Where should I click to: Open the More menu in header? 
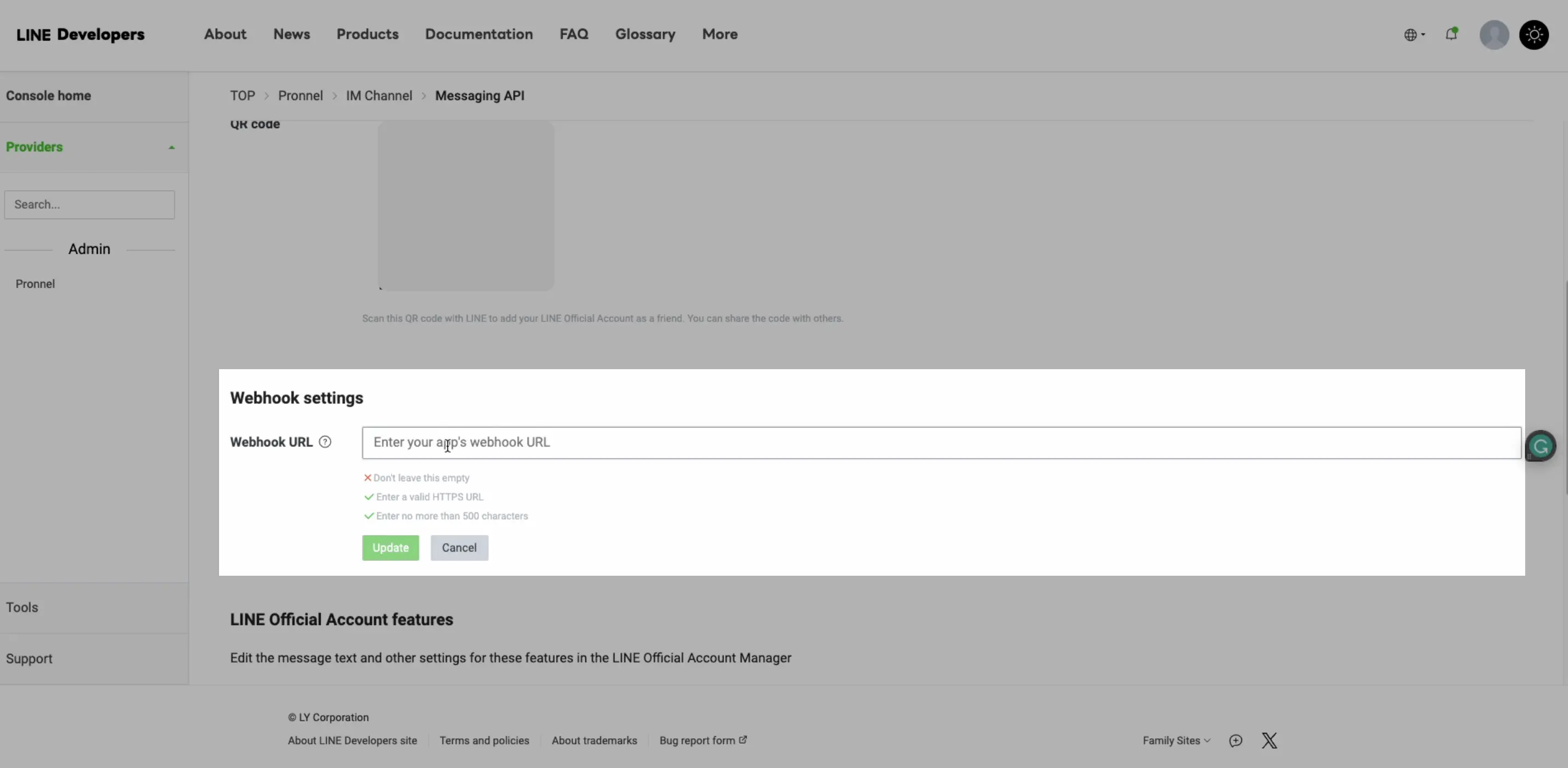pyautogui.click(x=719, y=35)
